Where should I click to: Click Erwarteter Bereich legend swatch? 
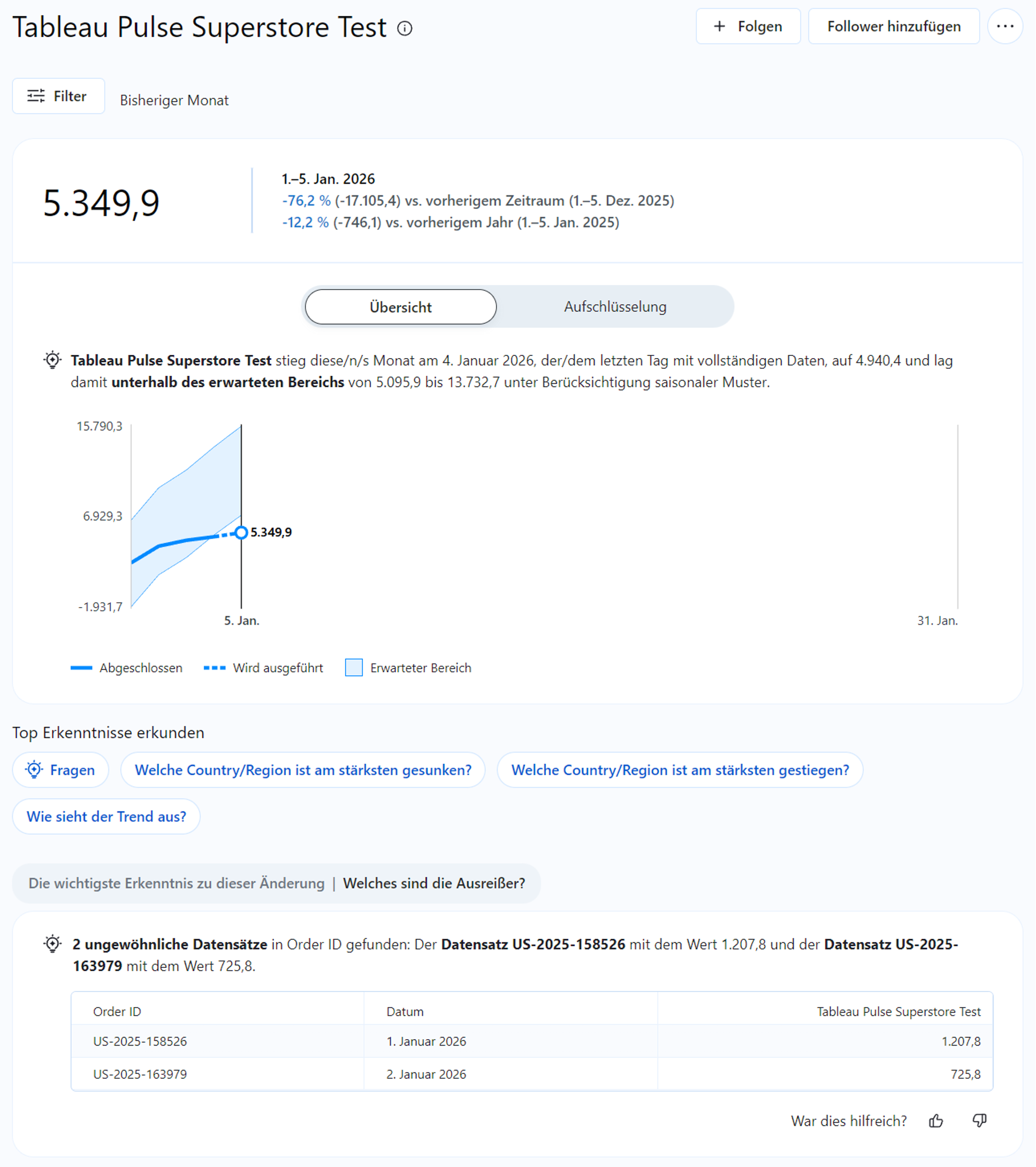tap(354, 668)
